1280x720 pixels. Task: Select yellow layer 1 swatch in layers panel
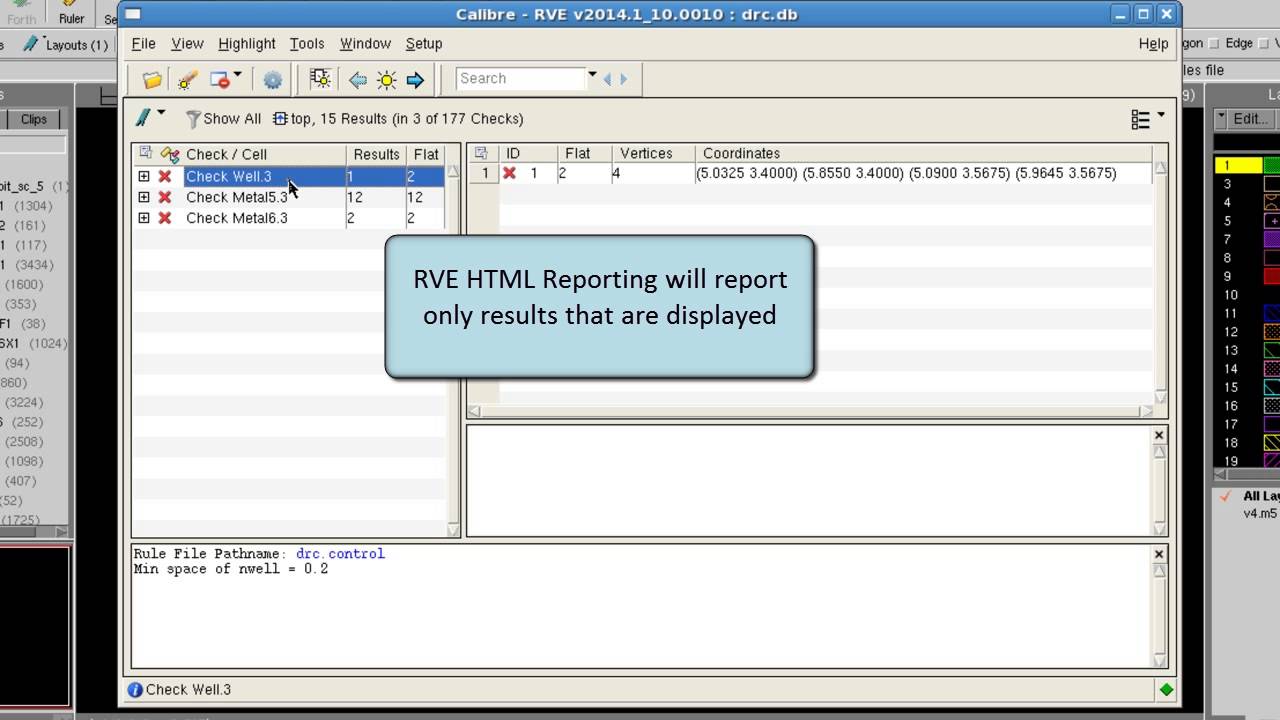[1237, 166]
